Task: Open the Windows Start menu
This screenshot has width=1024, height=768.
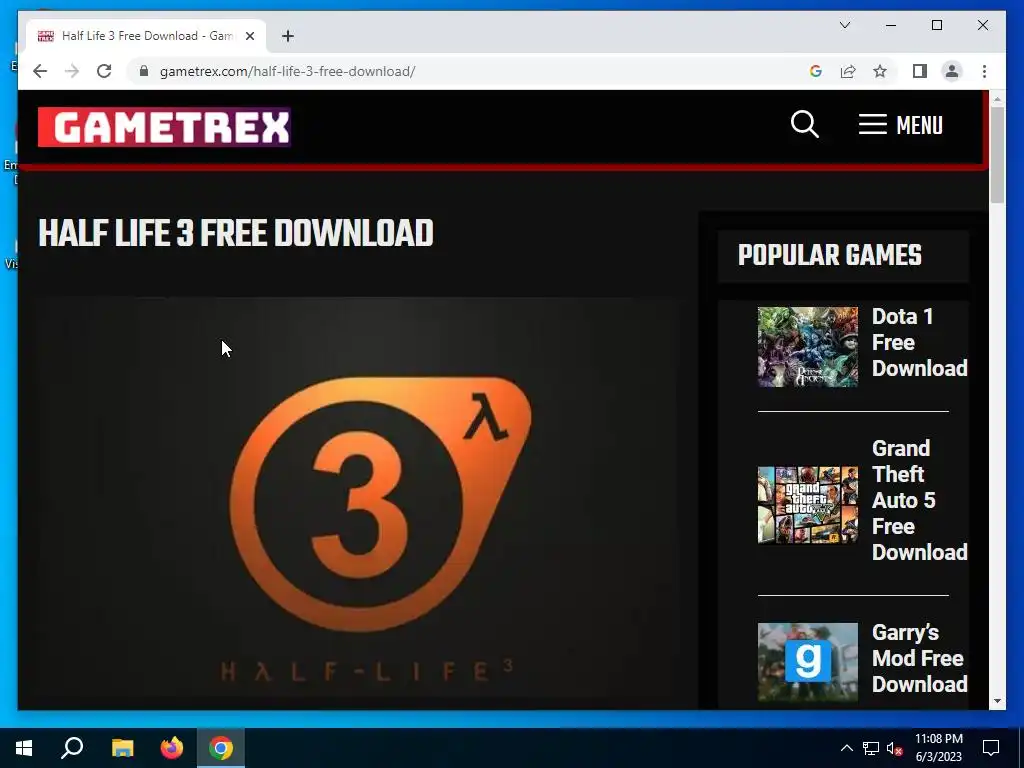Action: 24,748
